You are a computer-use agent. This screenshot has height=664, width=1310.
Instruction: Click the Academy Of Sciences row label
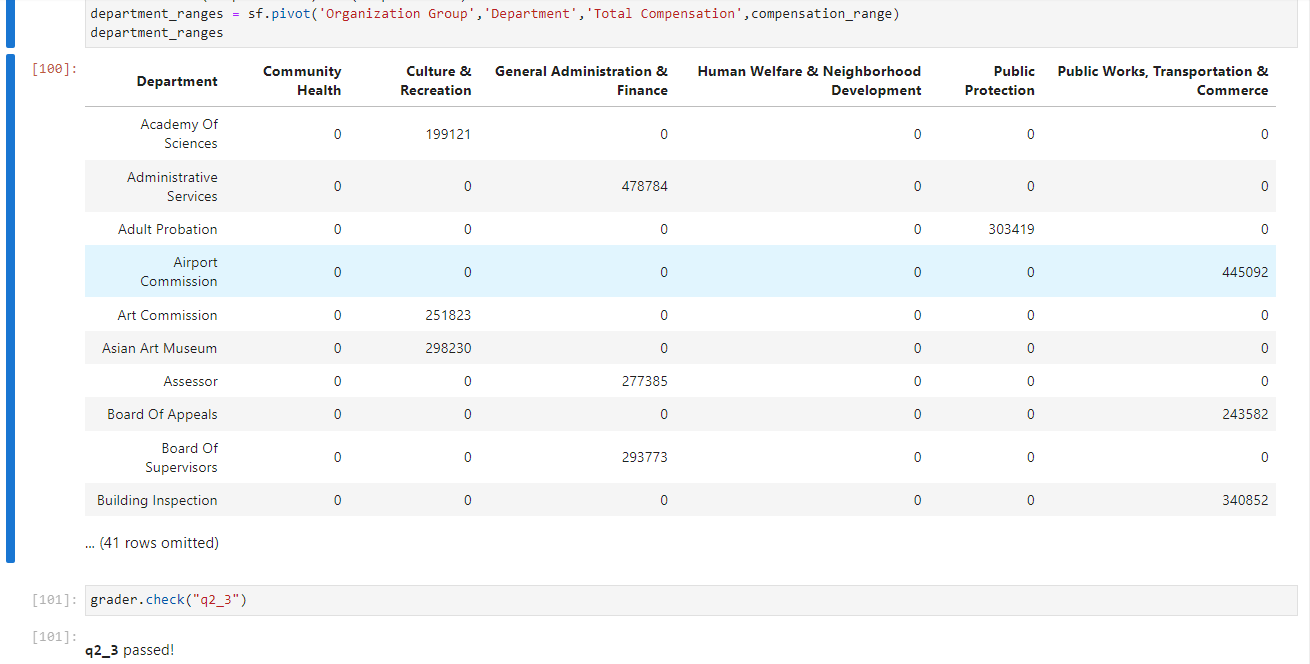pos(179,133)
